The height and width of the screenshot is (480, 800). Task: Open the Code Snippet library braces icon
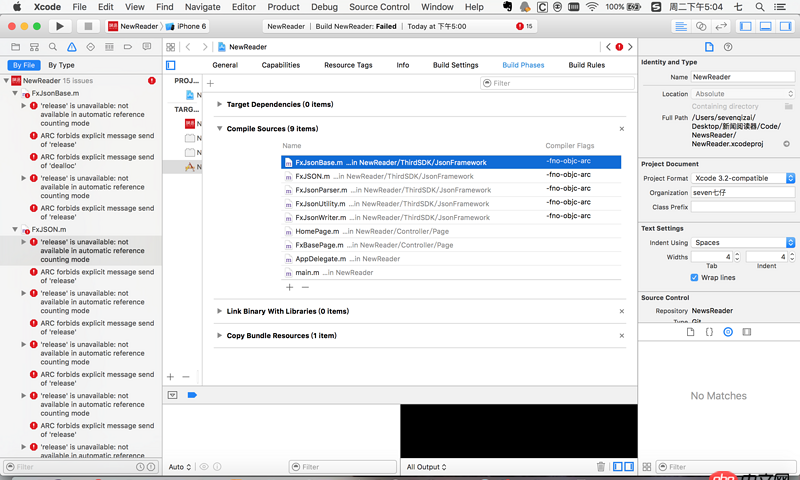[x=709, y=332]
